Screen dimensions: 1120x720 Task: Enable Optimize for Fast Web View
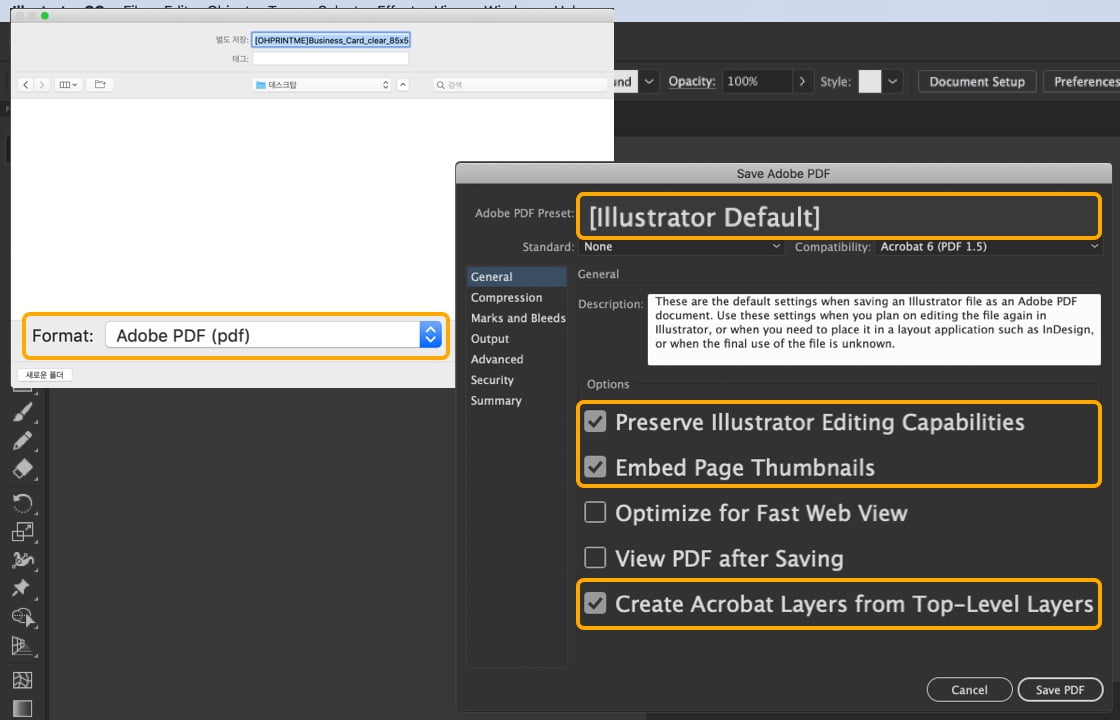click(x=595, y=513)
